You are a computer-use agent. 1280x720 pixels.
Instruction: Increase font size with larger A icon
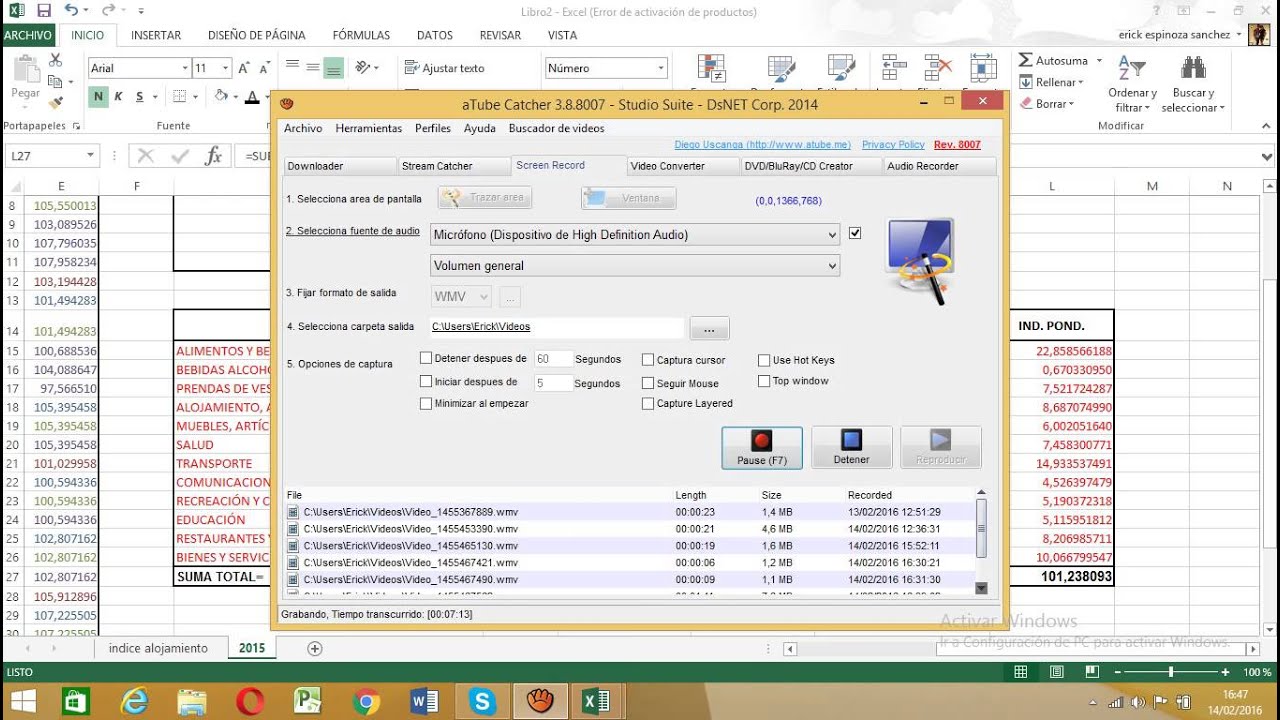click(x=244, y=68)
